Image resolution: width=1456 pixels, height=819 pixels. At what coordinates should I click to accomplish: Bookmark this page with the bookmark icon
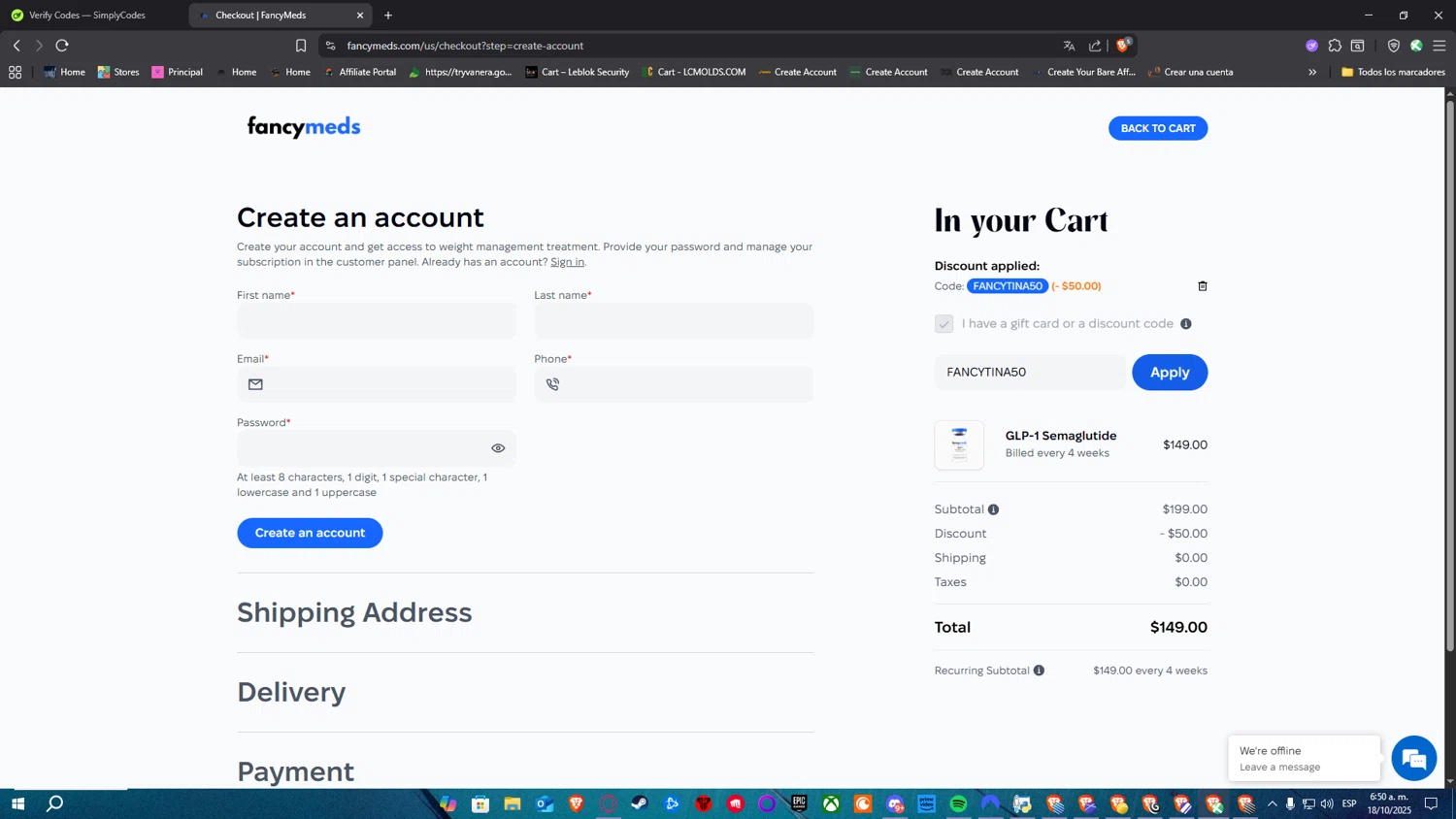(301, 46)
